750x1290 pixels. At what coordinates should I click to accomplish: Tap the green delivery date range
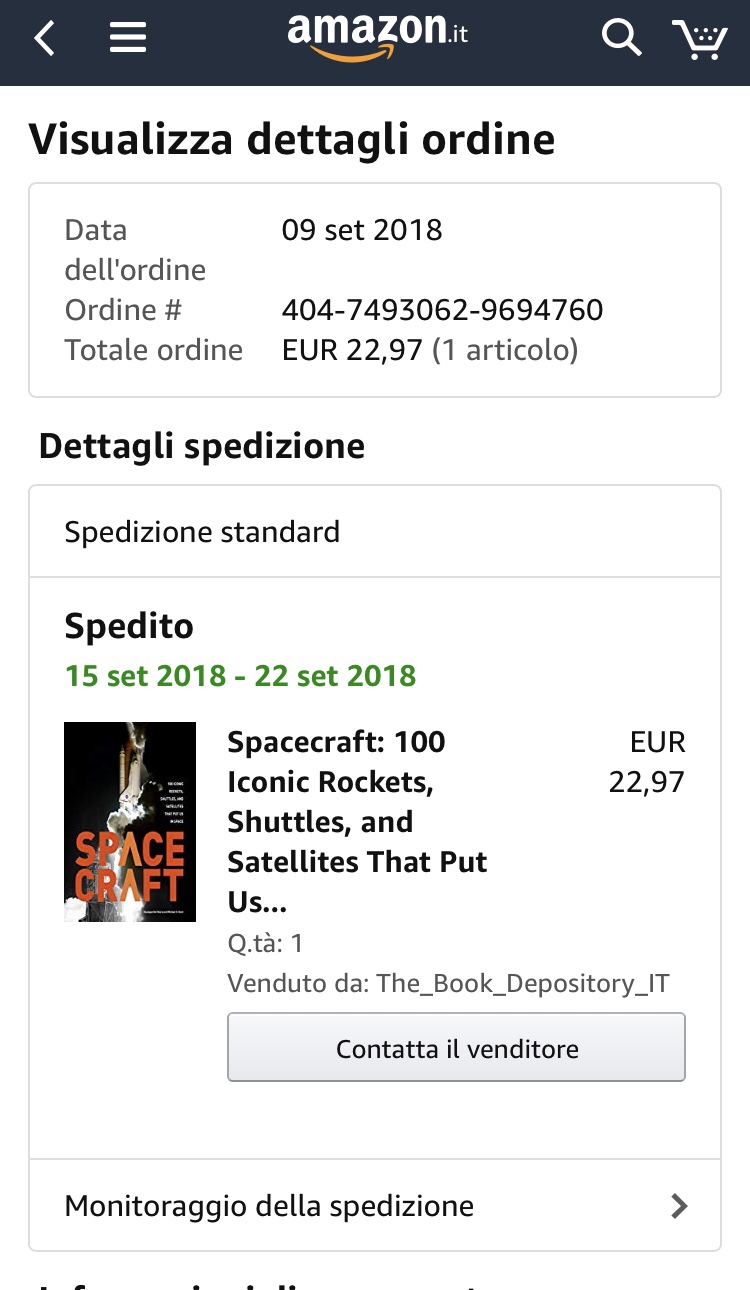(240, 676)
